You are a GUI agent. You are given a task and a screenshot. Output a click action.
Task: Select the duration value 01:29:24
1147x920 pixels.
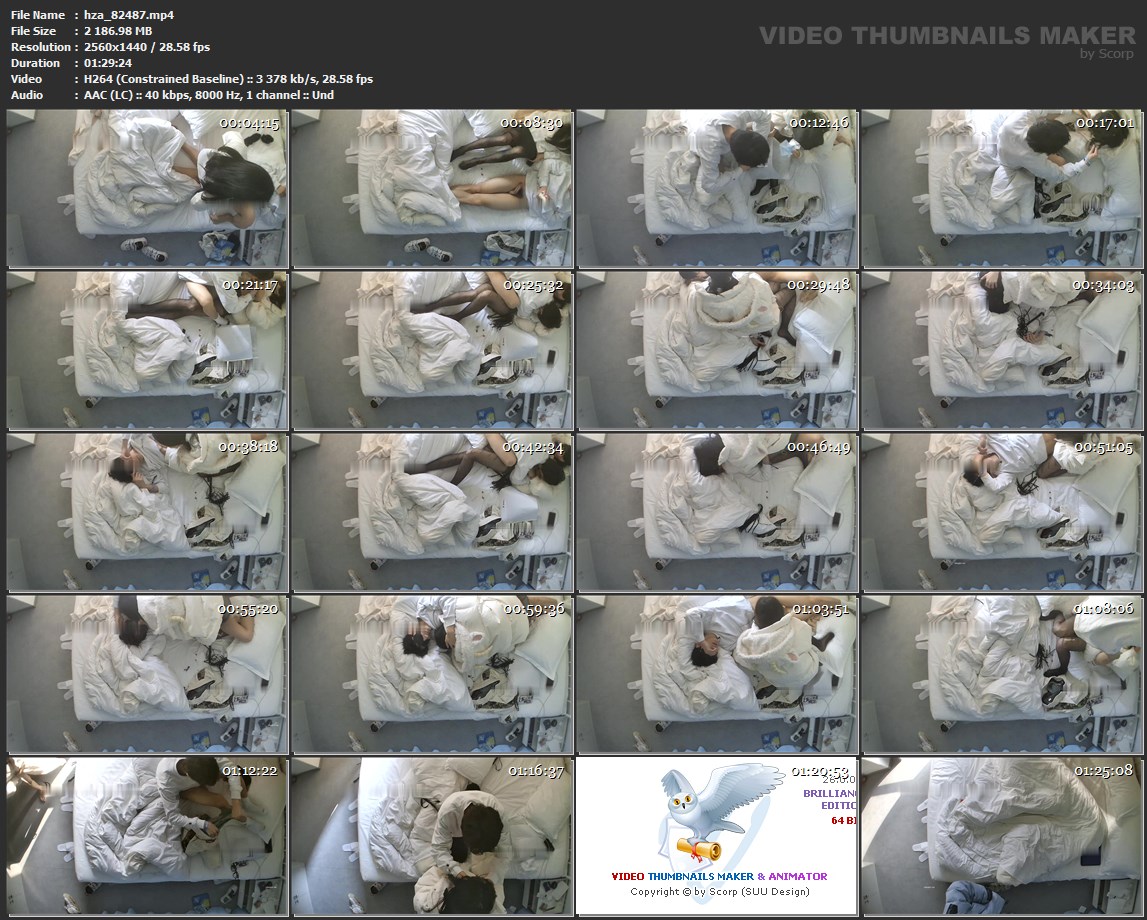(x=108, y=63)
